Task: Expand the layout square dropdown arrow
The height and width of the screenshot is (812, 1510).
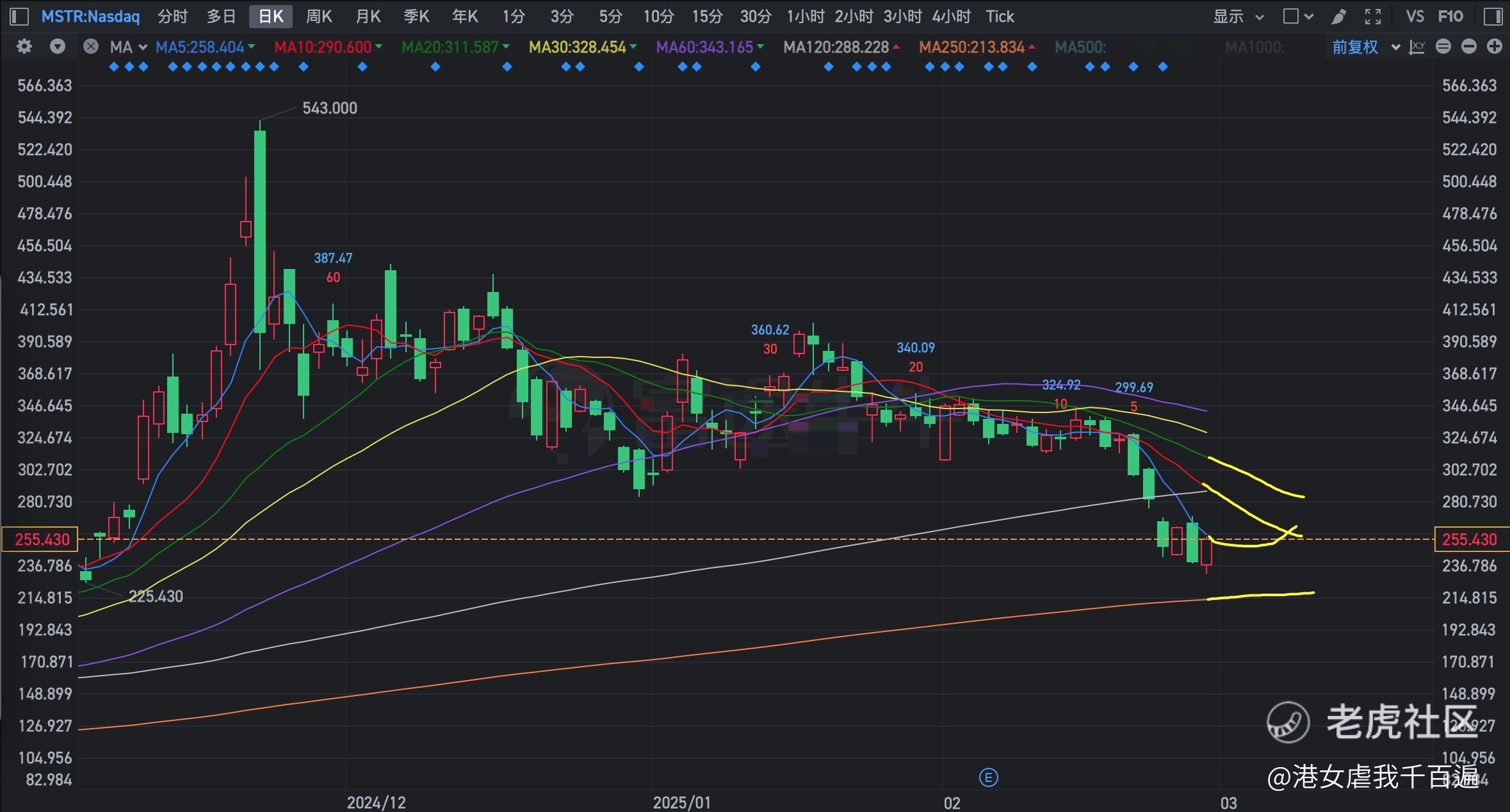Action: [x=1309, y=17]
